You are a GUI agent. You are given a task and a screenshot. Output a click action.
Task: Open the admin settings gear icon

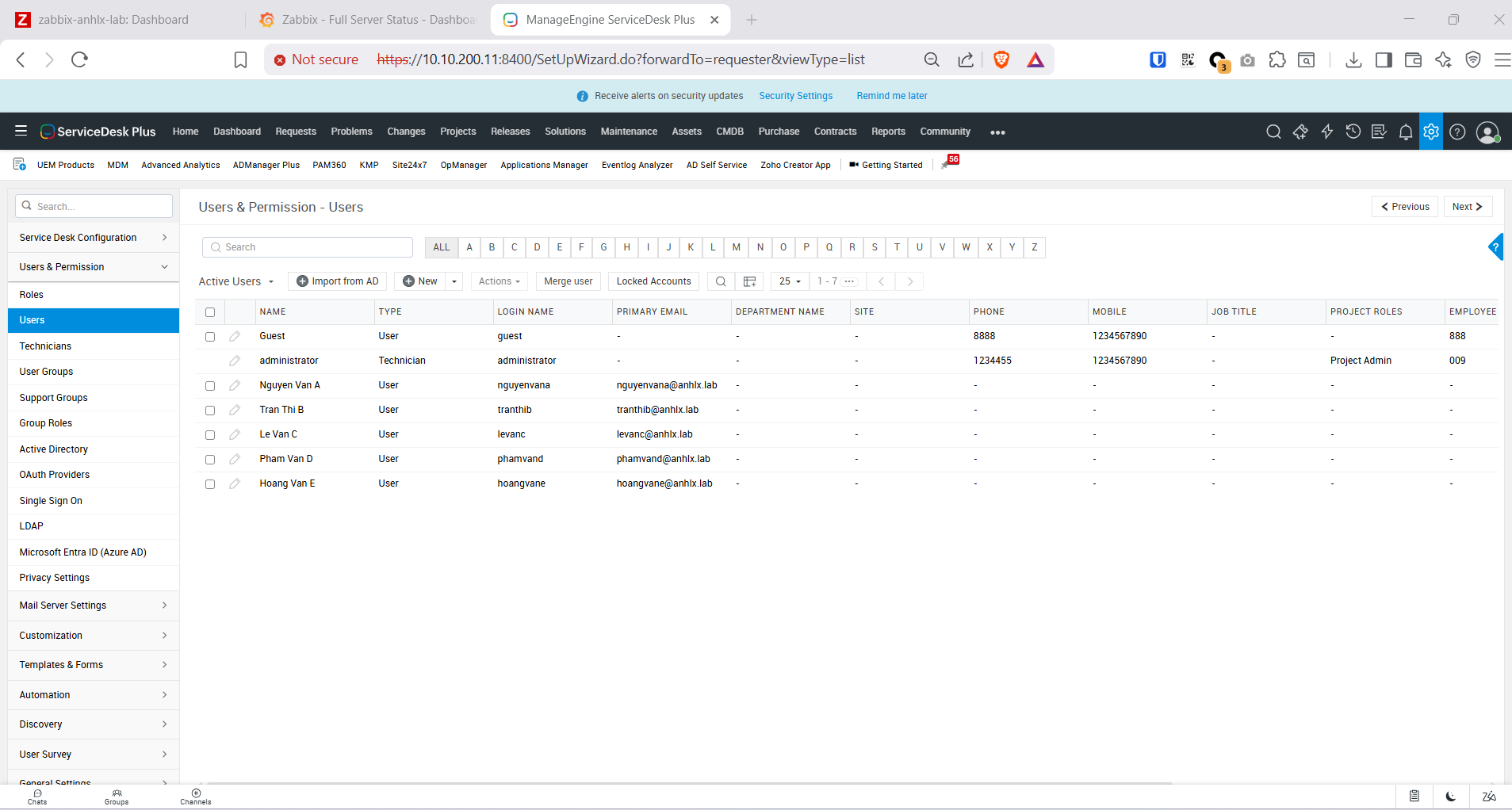click(x=1430, y=132)
